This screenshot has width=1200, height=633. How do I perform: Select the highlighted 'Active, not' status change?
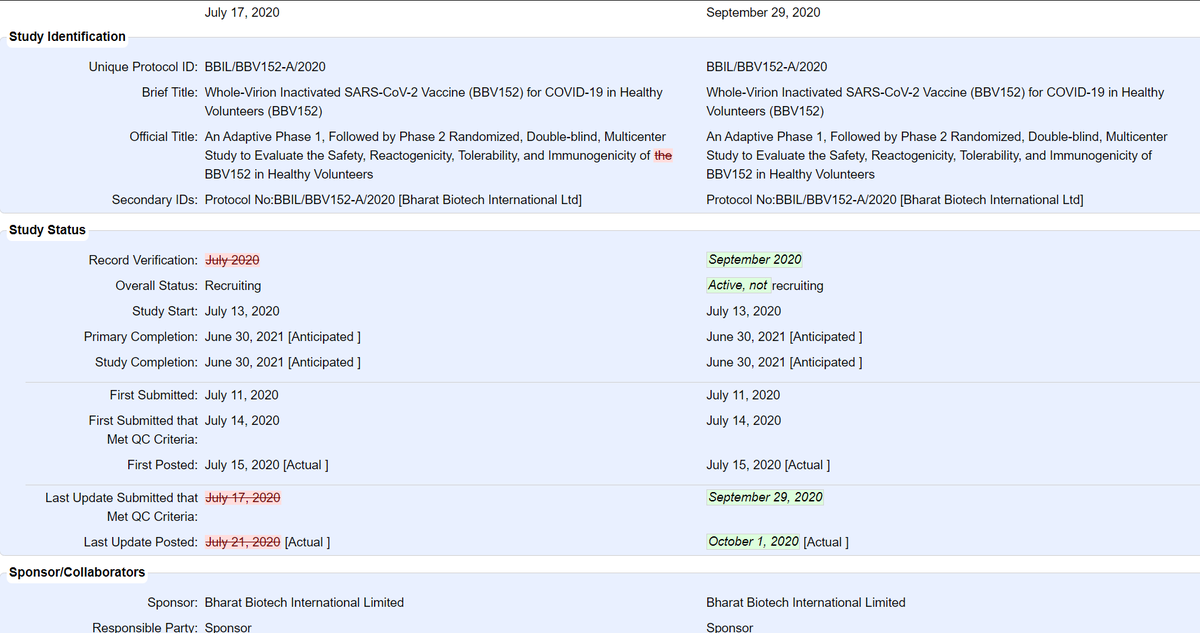(x=738, y=285)
